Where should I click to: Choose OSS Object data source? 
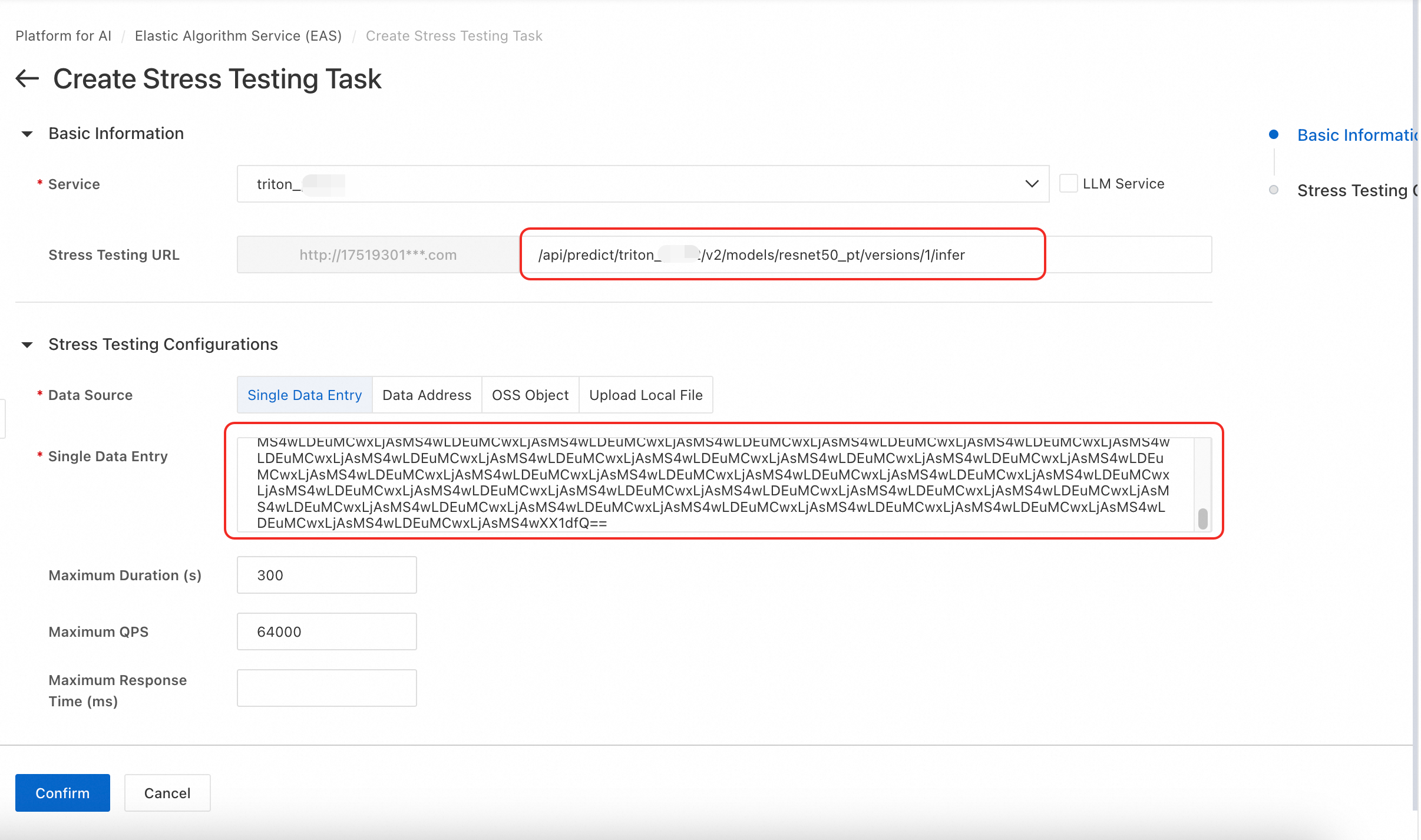point(530,395)
